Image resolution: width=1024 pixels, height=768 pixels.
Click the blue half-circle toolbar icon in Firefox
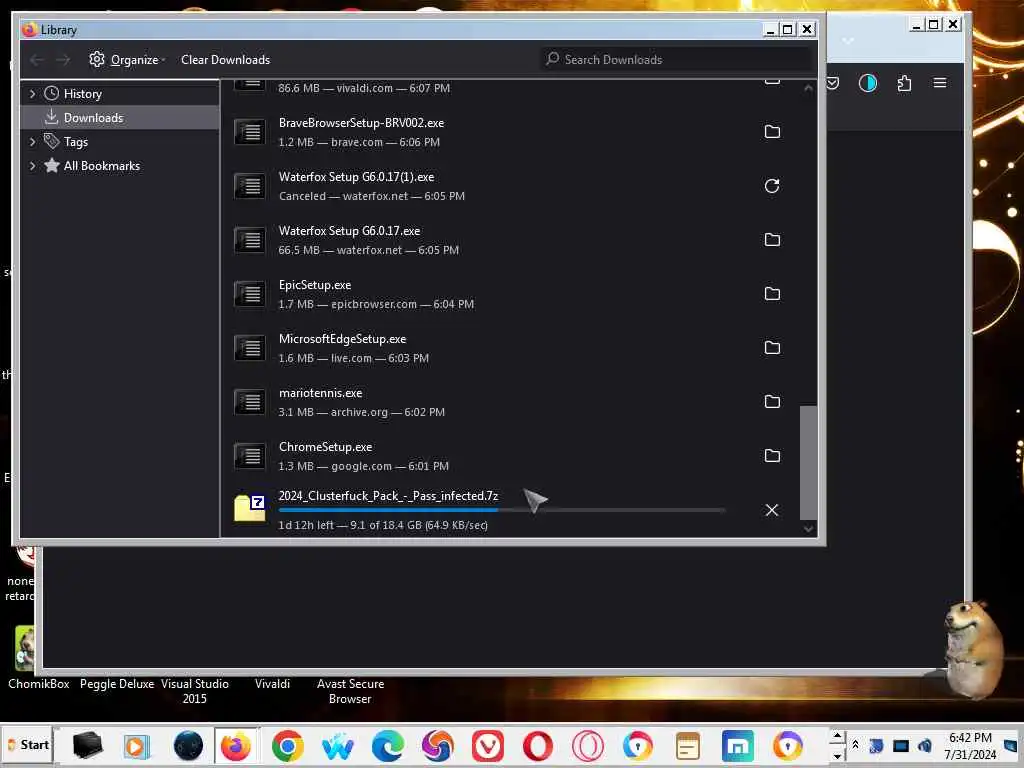[x=867, y=83]
